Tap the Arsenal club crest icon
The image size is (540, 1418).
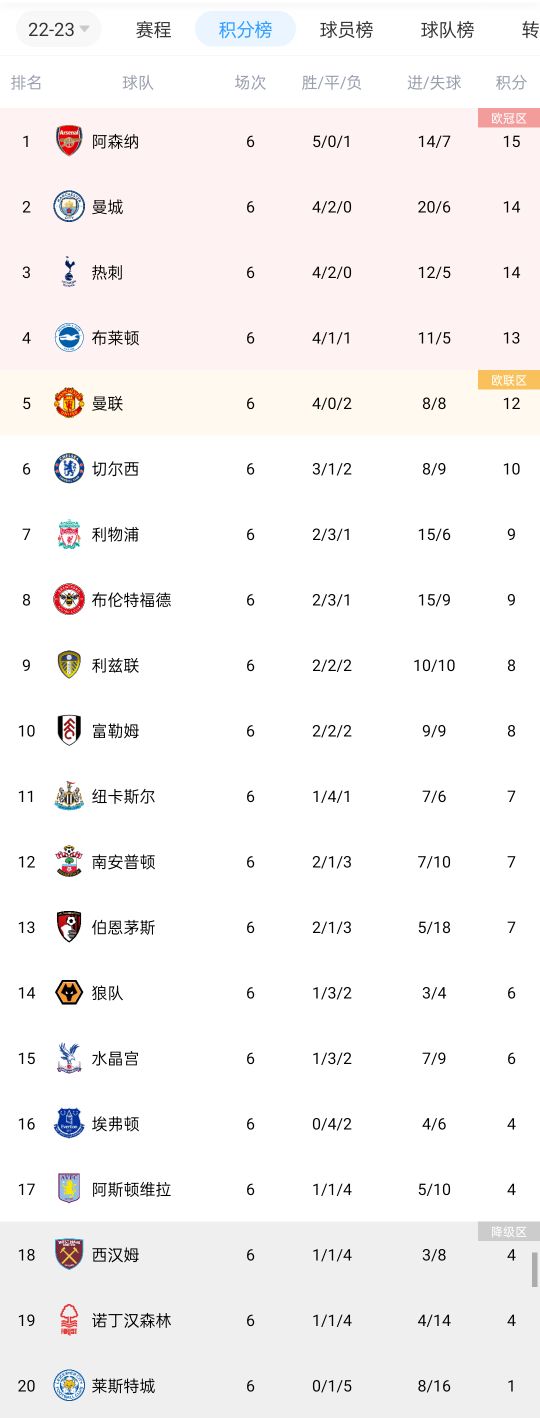click(69, 141)
